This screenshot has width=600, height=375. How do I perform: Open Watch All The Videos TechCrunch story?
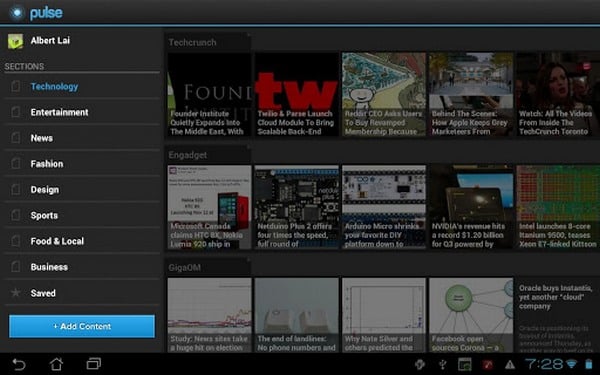(558, 95)
